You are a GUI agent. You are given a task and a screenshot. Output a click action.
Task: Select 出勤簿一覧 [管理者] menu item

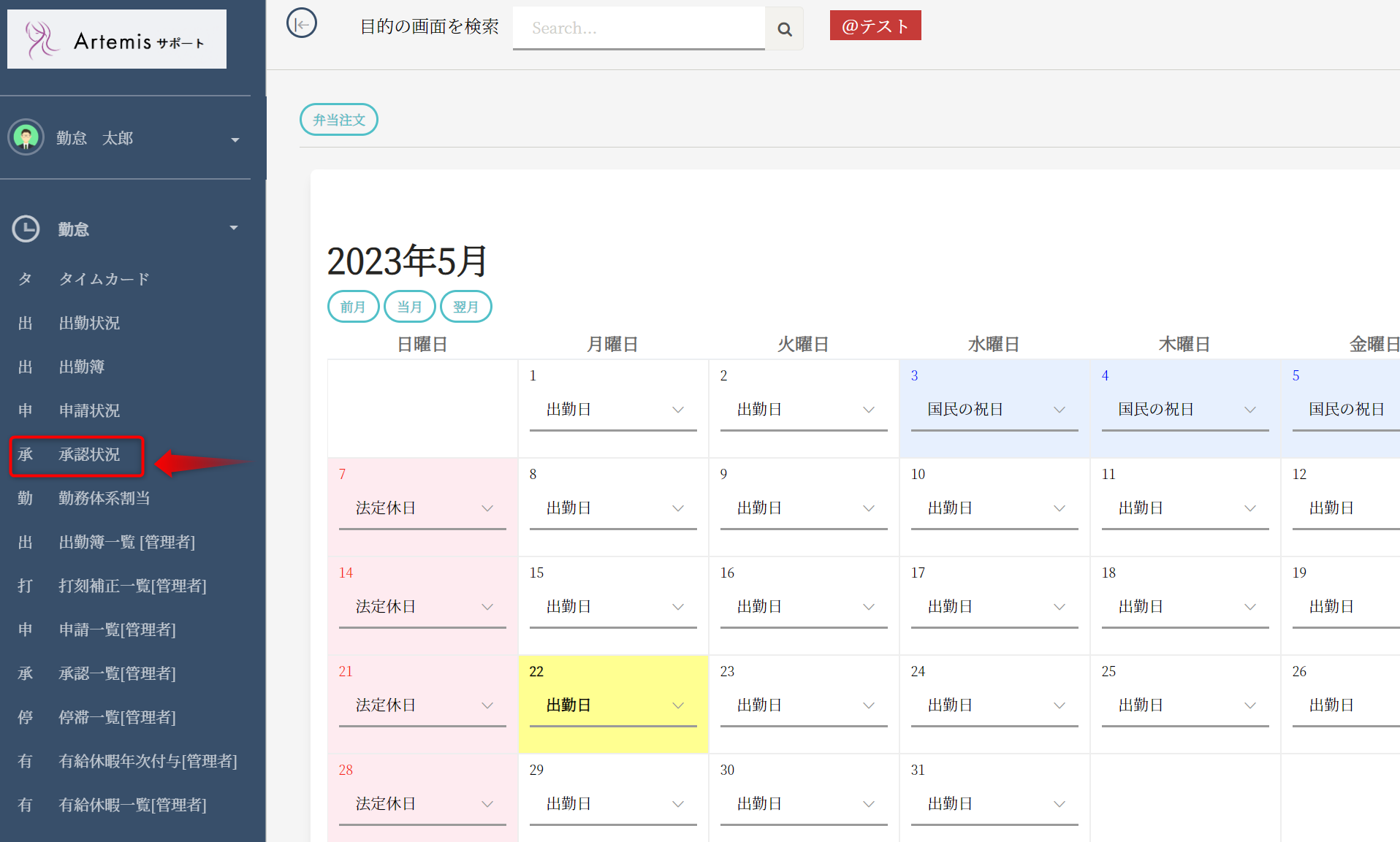coord(126,542)
